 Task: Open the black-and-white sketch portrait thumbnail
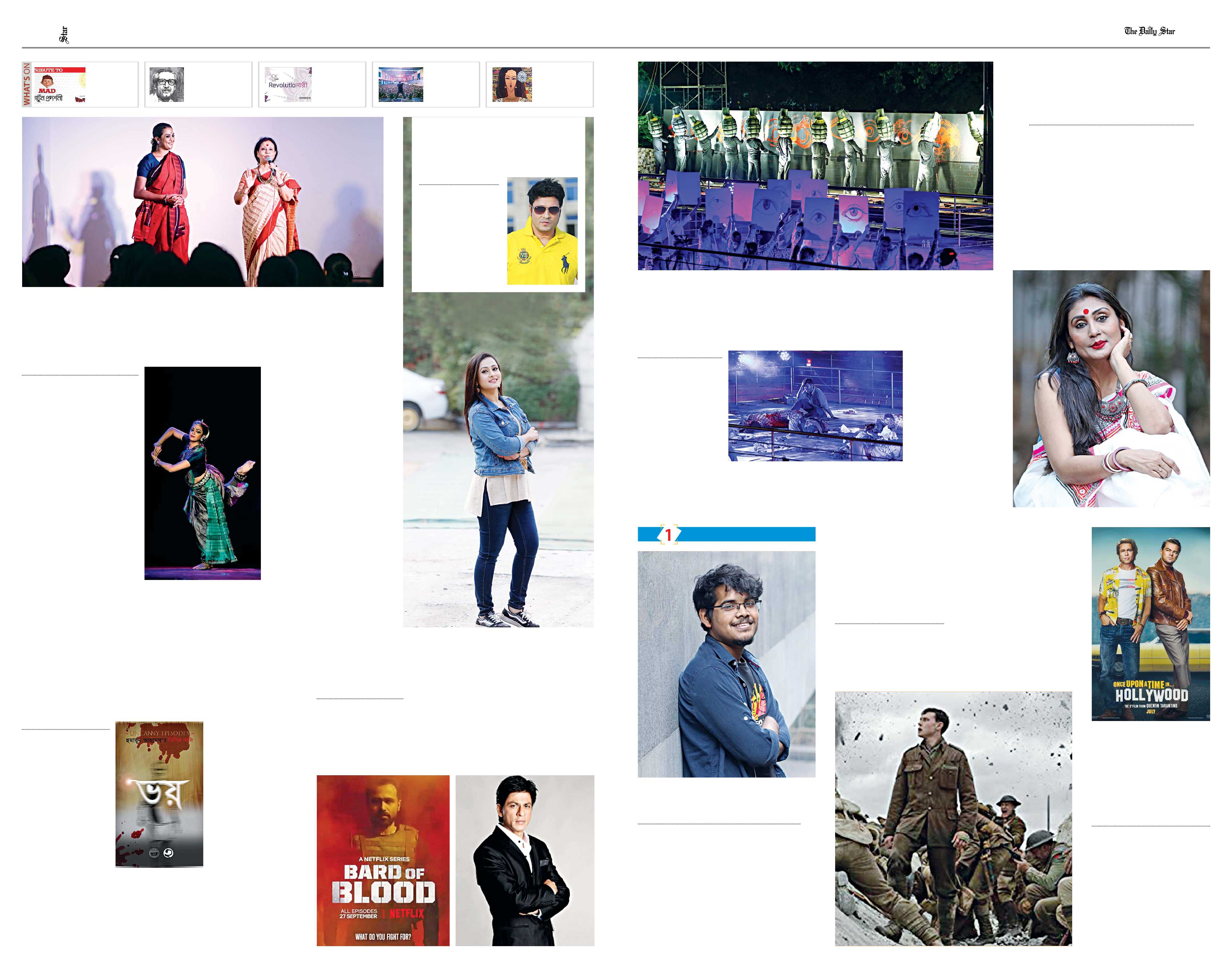167,84
